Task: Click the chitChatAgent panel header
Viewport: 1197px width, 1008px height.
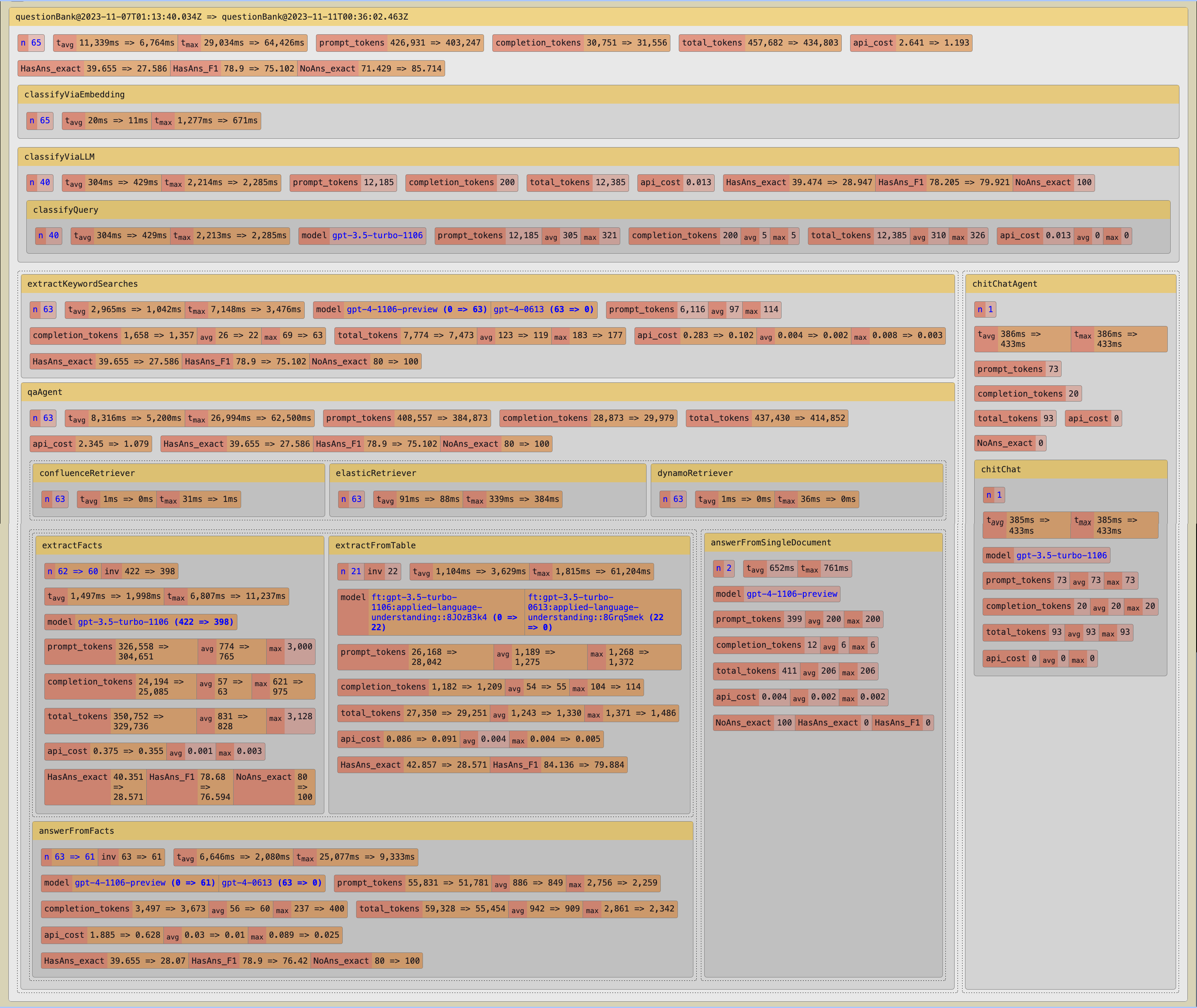Action: [x=1004, y=284]
